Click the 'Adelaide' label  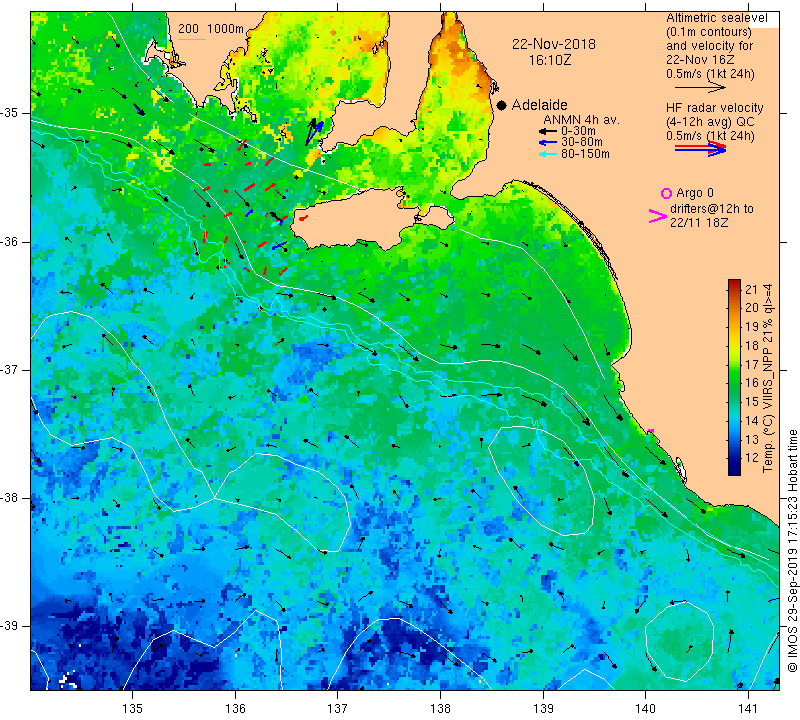pyautogui.click(x=539, y=105)
